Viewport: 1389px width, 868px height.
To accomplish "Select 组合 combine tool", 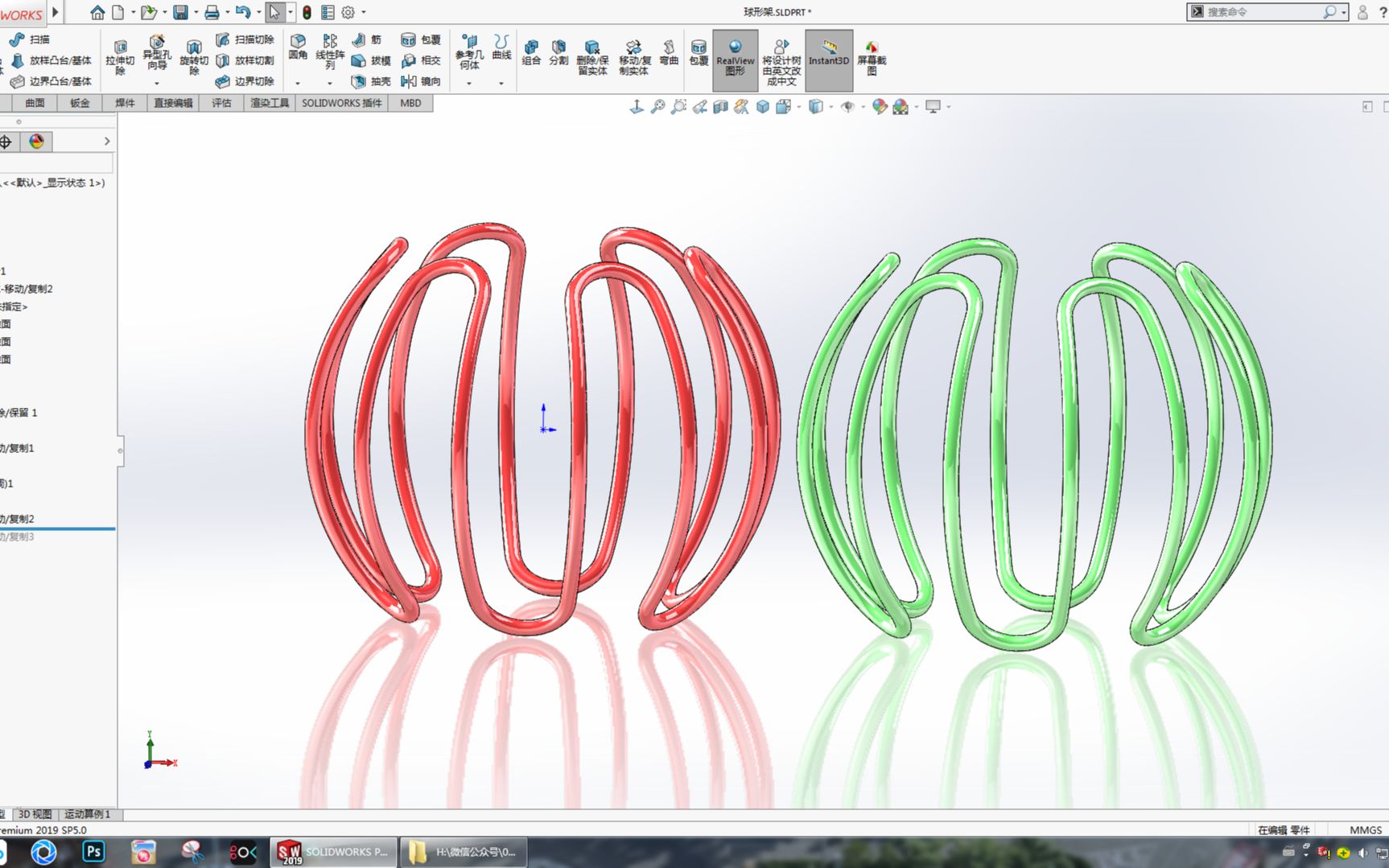I will 531,51.
